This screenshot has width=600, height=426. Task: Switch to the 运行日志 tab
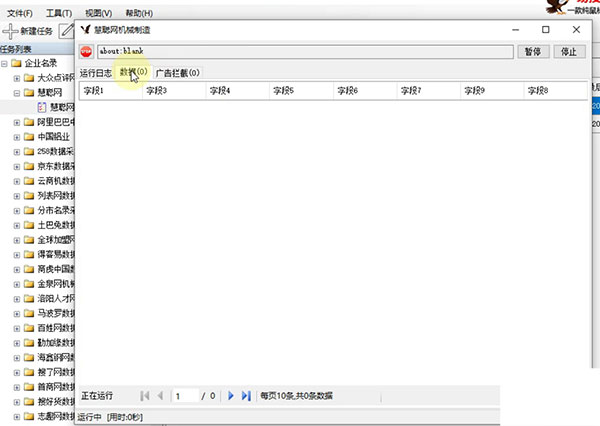pos(96,73)
